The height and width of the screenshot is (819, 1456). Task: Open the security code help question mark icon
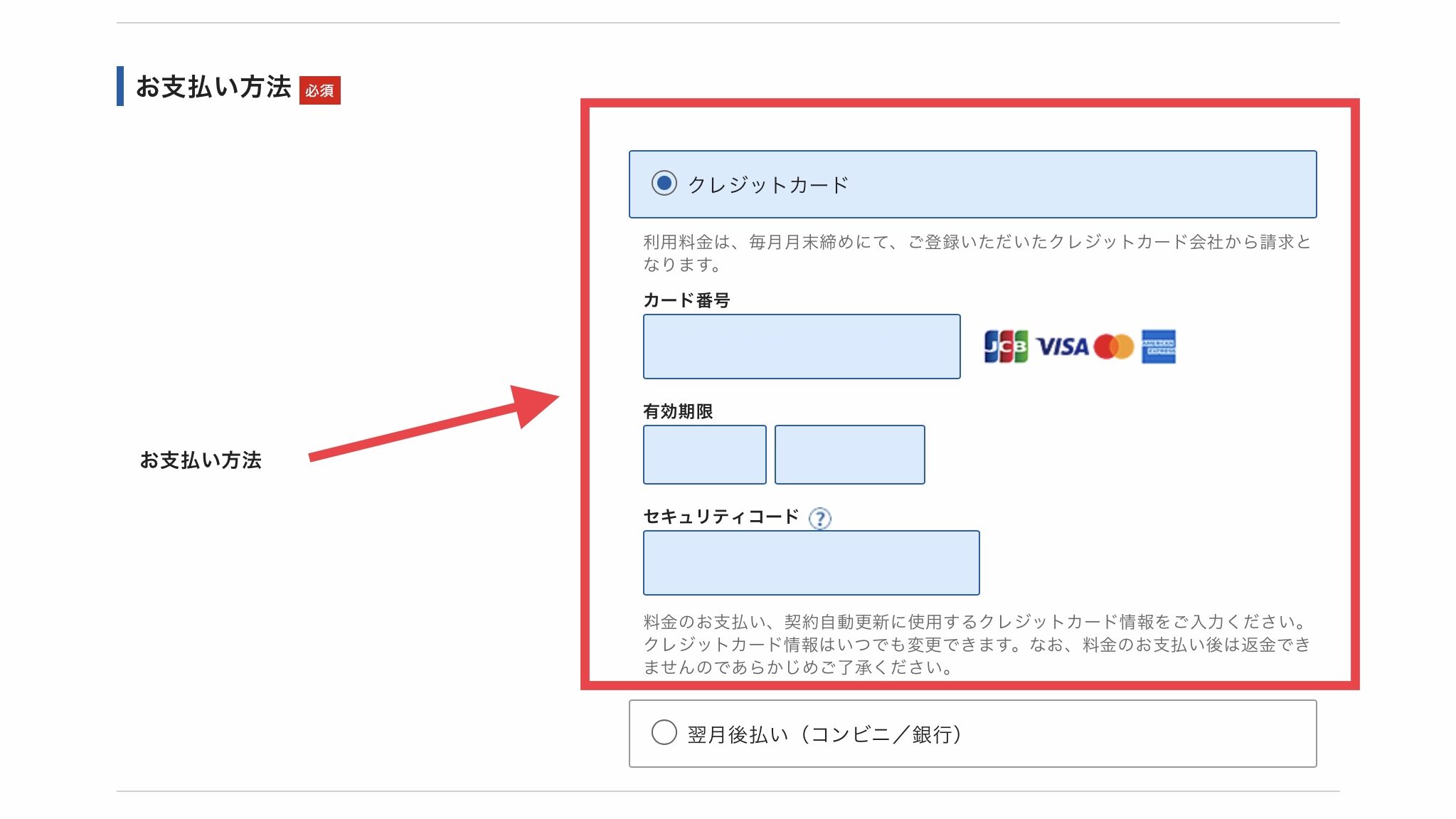click(x=820, y=518)
